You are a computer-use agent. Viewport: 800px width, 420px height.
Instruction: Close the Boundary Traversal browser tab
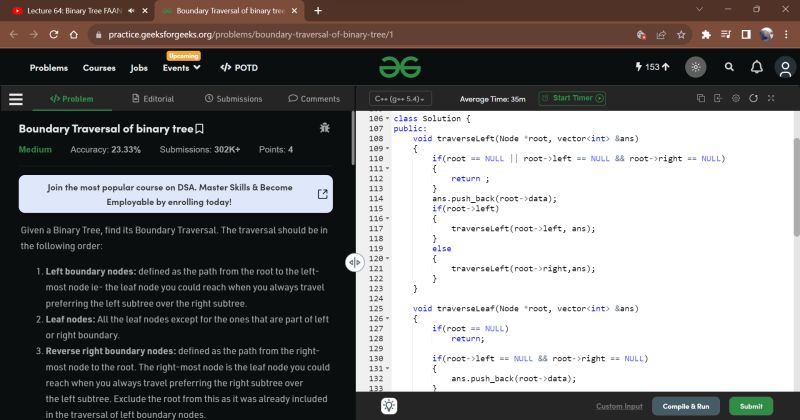click(x=294, y=11)
